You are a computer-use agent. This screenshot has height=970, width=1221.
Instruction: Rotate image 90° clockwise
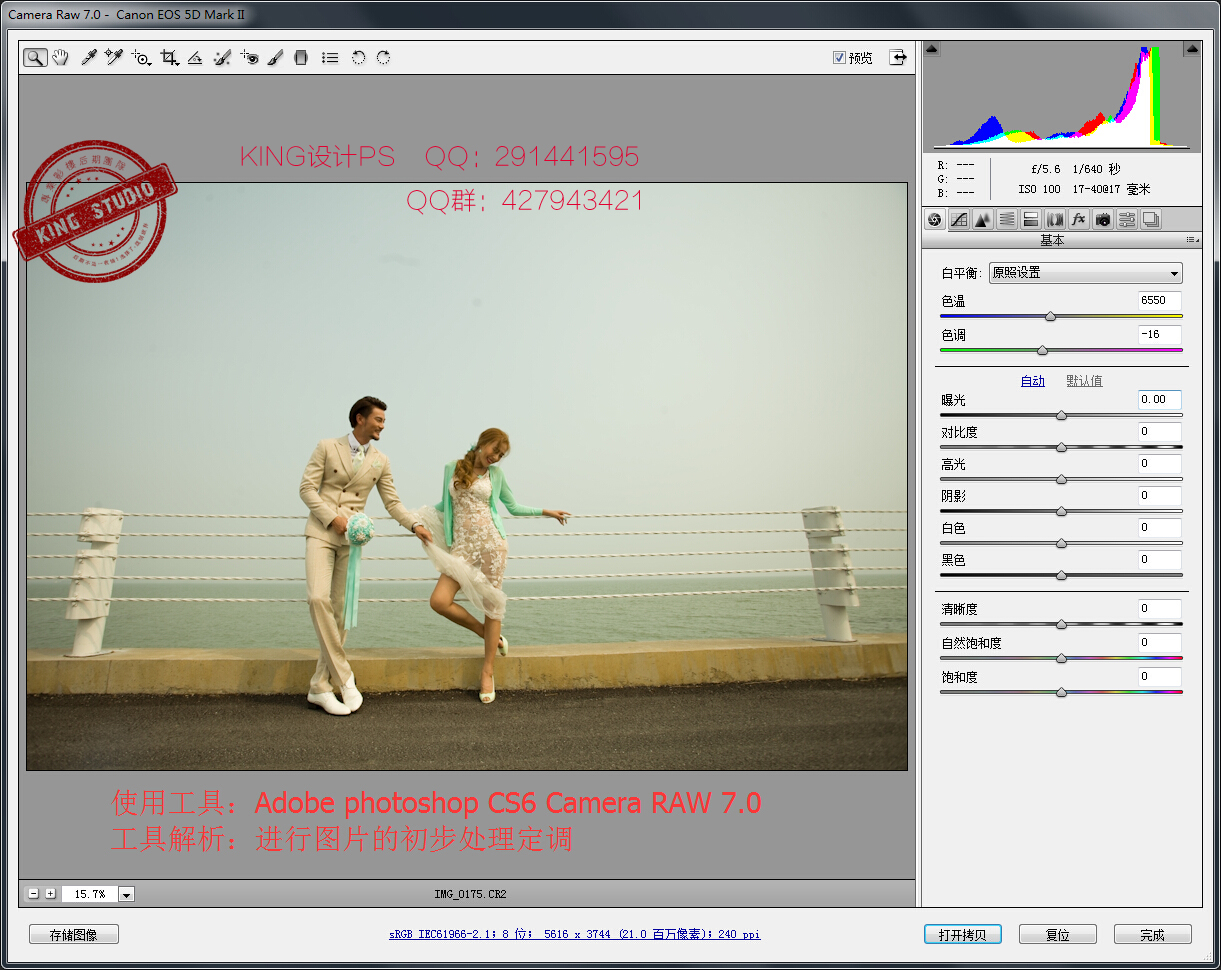[x=383, y=58]
